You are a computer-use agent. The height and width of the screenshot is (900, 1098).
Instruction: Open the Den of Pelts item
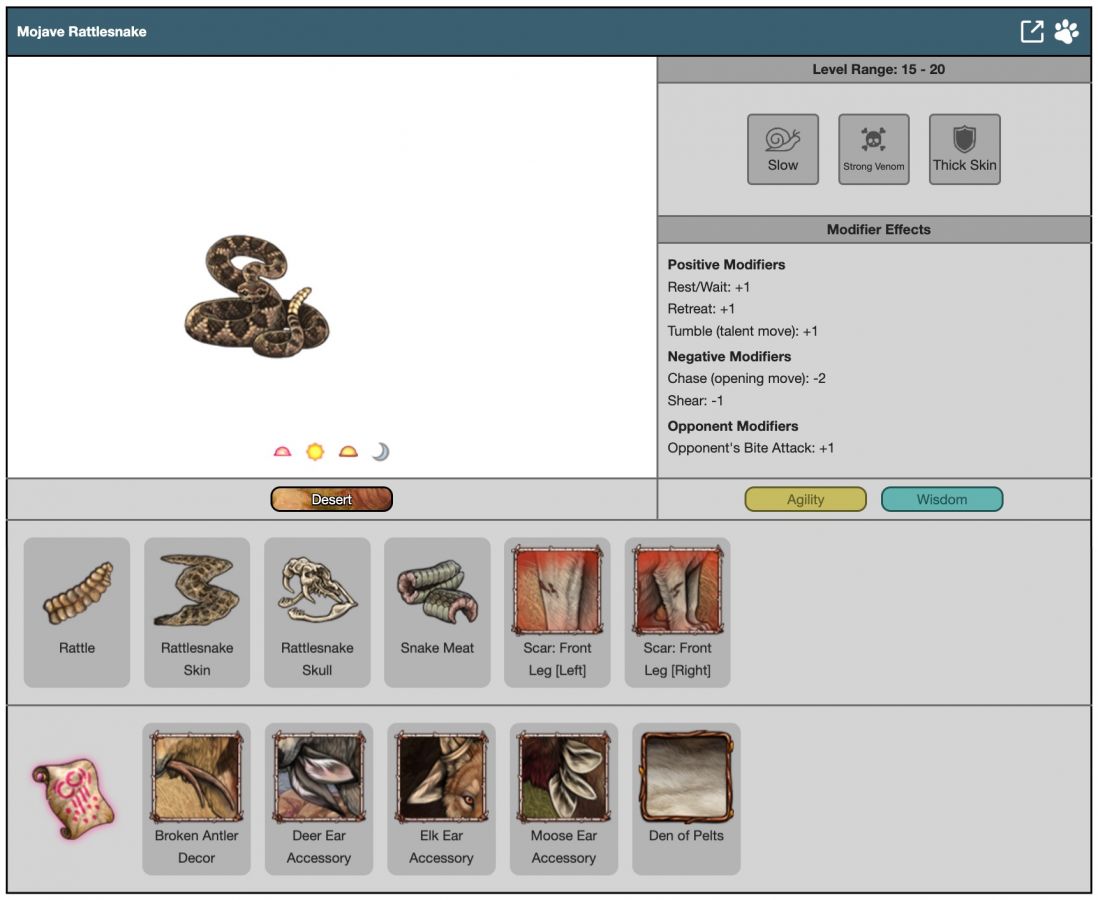[686, 798]
